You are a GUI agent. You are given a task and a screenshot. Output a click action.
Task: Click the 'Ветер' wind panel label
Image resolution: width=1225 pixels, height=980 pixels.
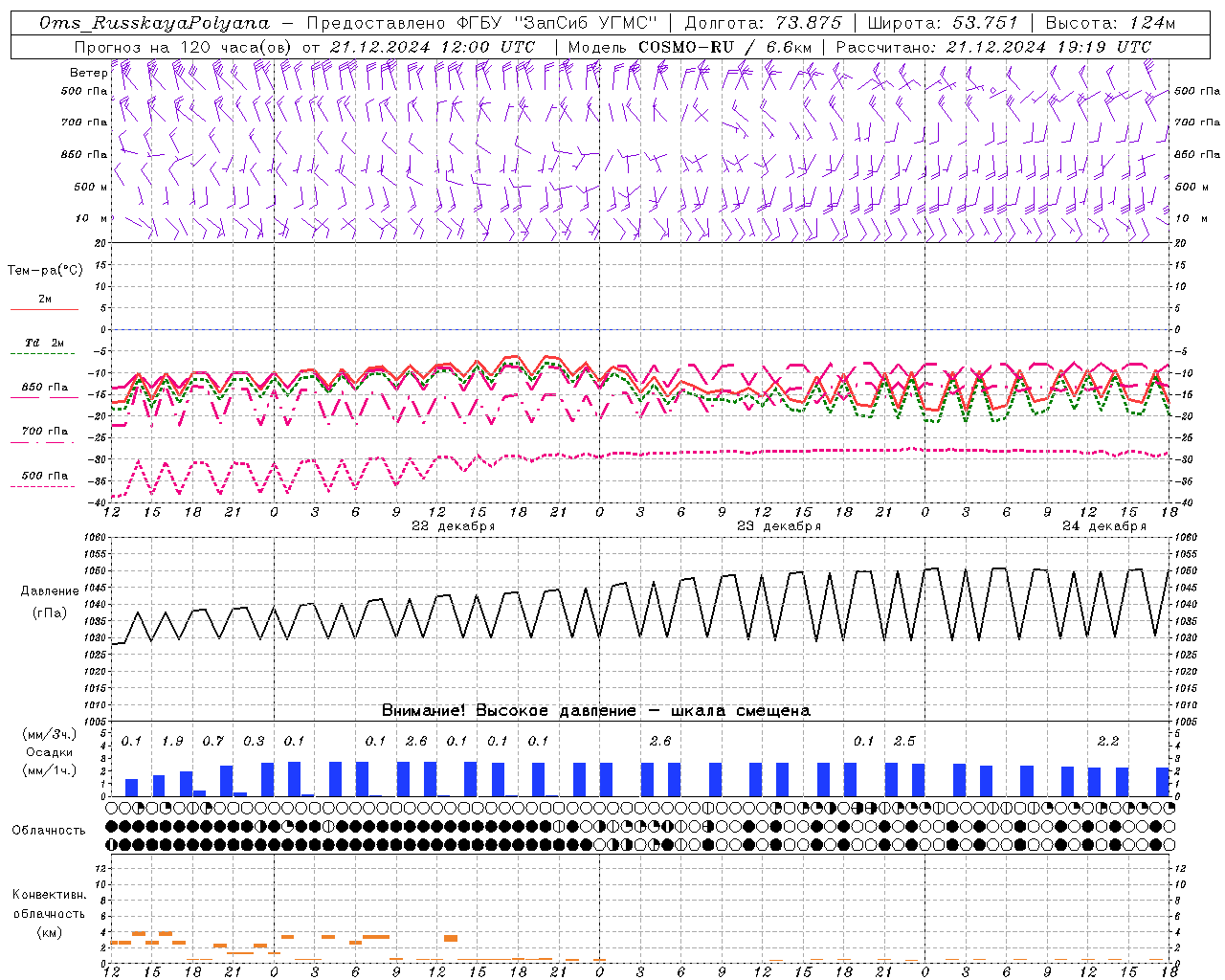pyautogui.click(x=88, y=73)
